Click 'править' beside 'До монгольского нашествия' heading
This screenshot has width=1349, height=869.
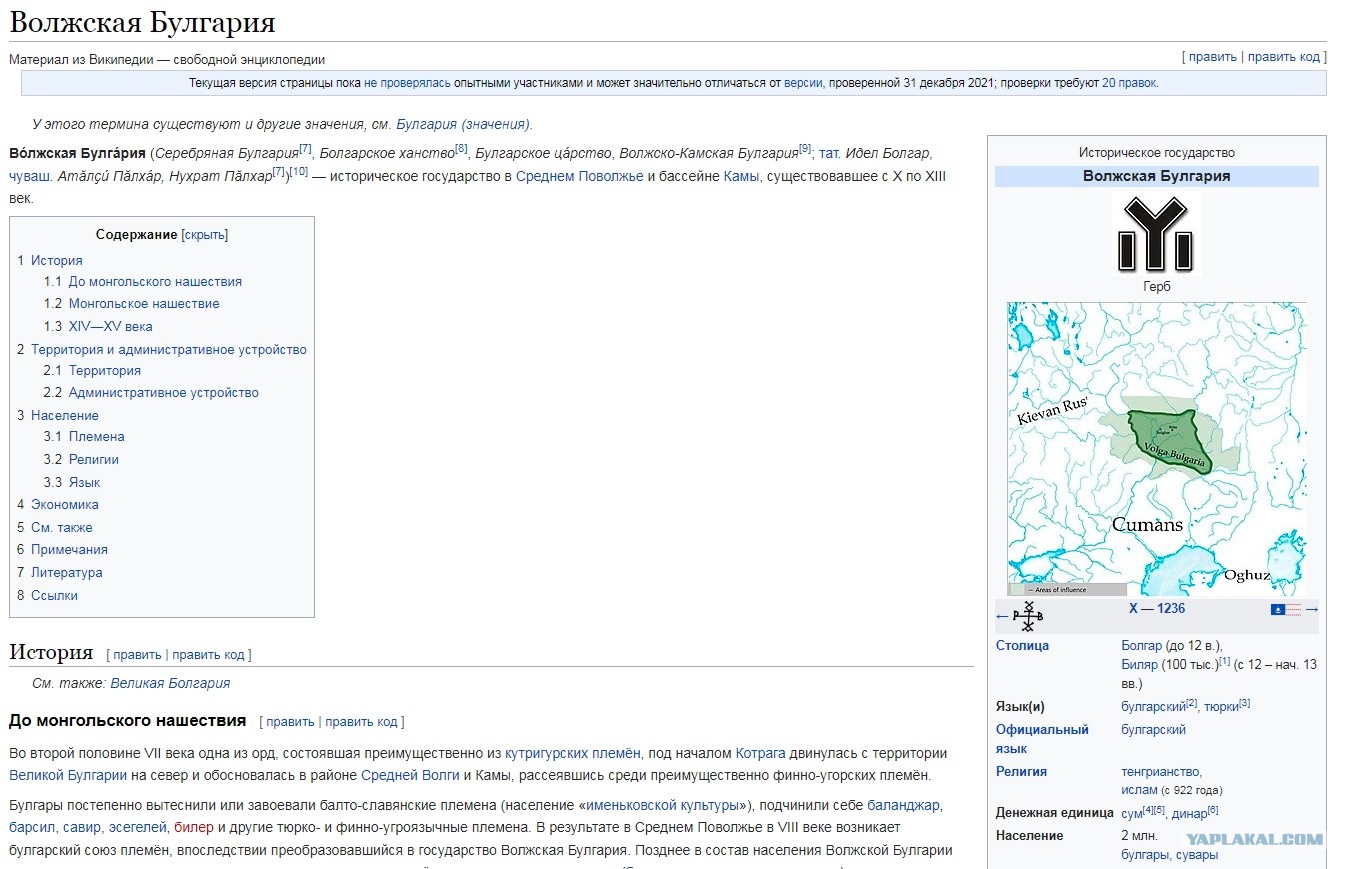(290, 722)
